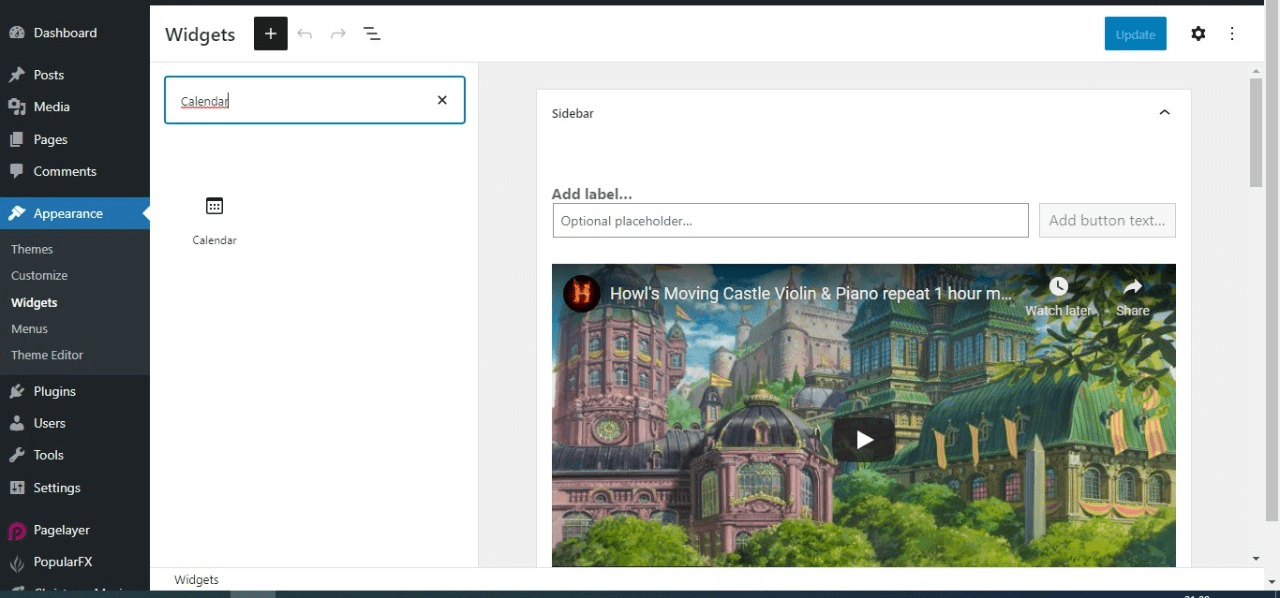Viewport: 1280px width, 598px height.
Task: Click the Undo arrow icon
Action: coord(305,33)
